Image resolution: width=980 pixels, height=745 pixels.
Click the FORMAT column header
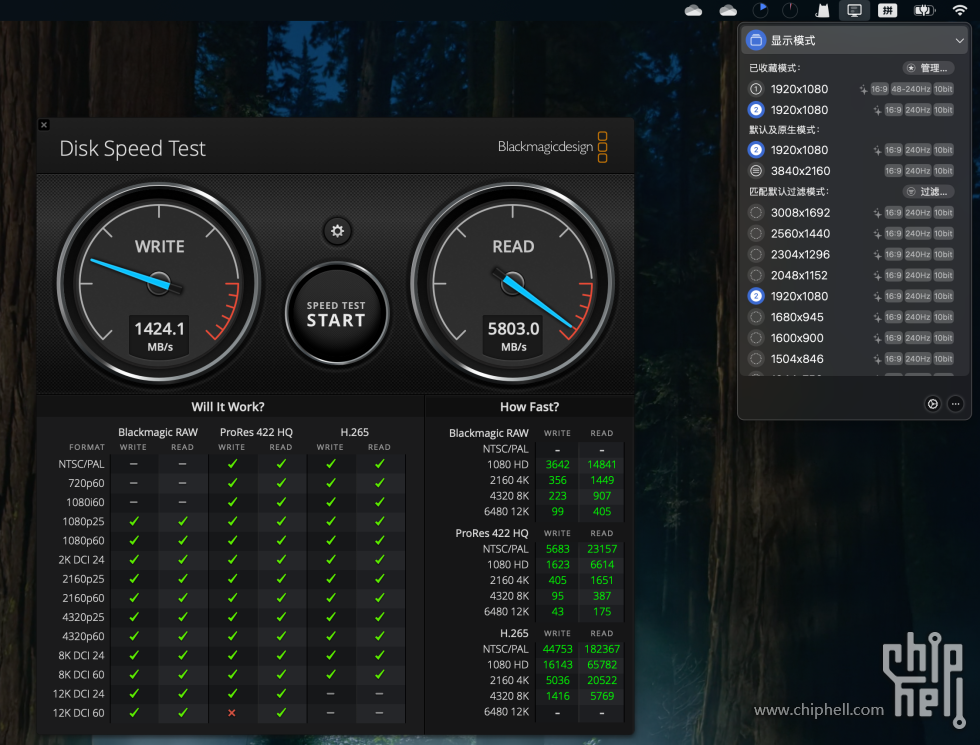(87, 448)
